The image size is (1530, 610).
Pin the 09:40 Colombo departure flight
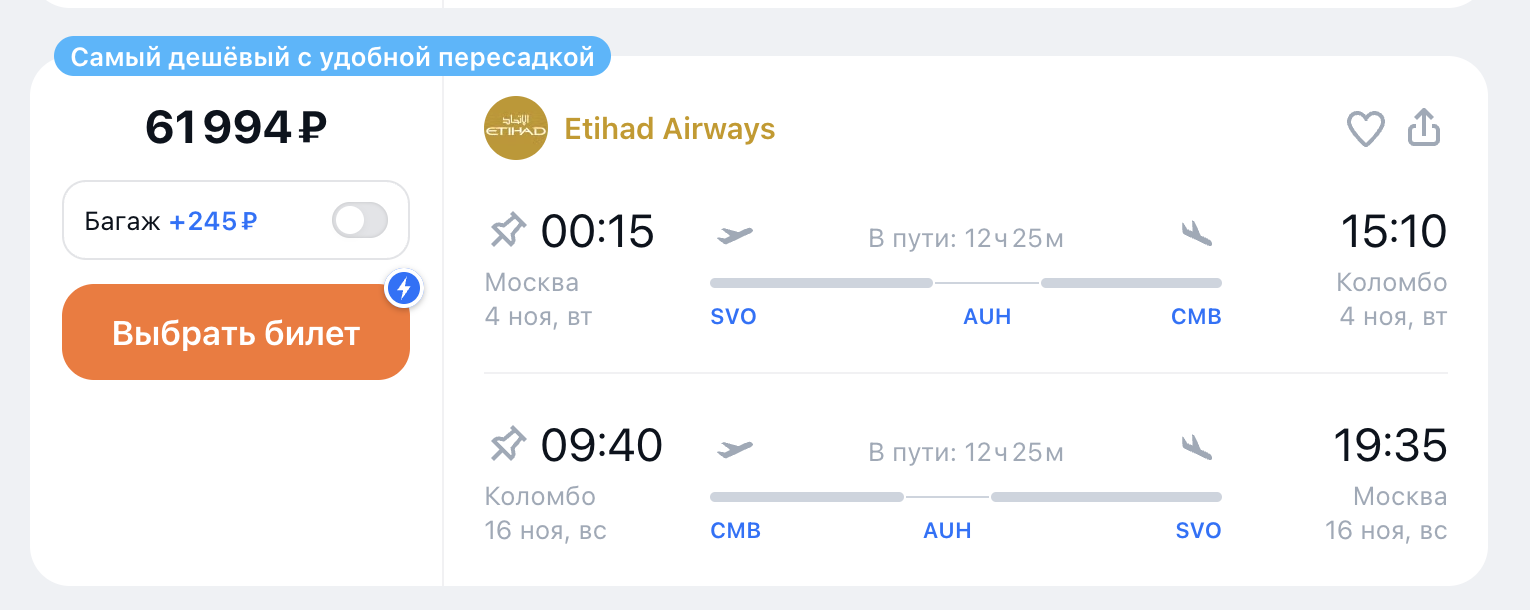tap(507, 445)
